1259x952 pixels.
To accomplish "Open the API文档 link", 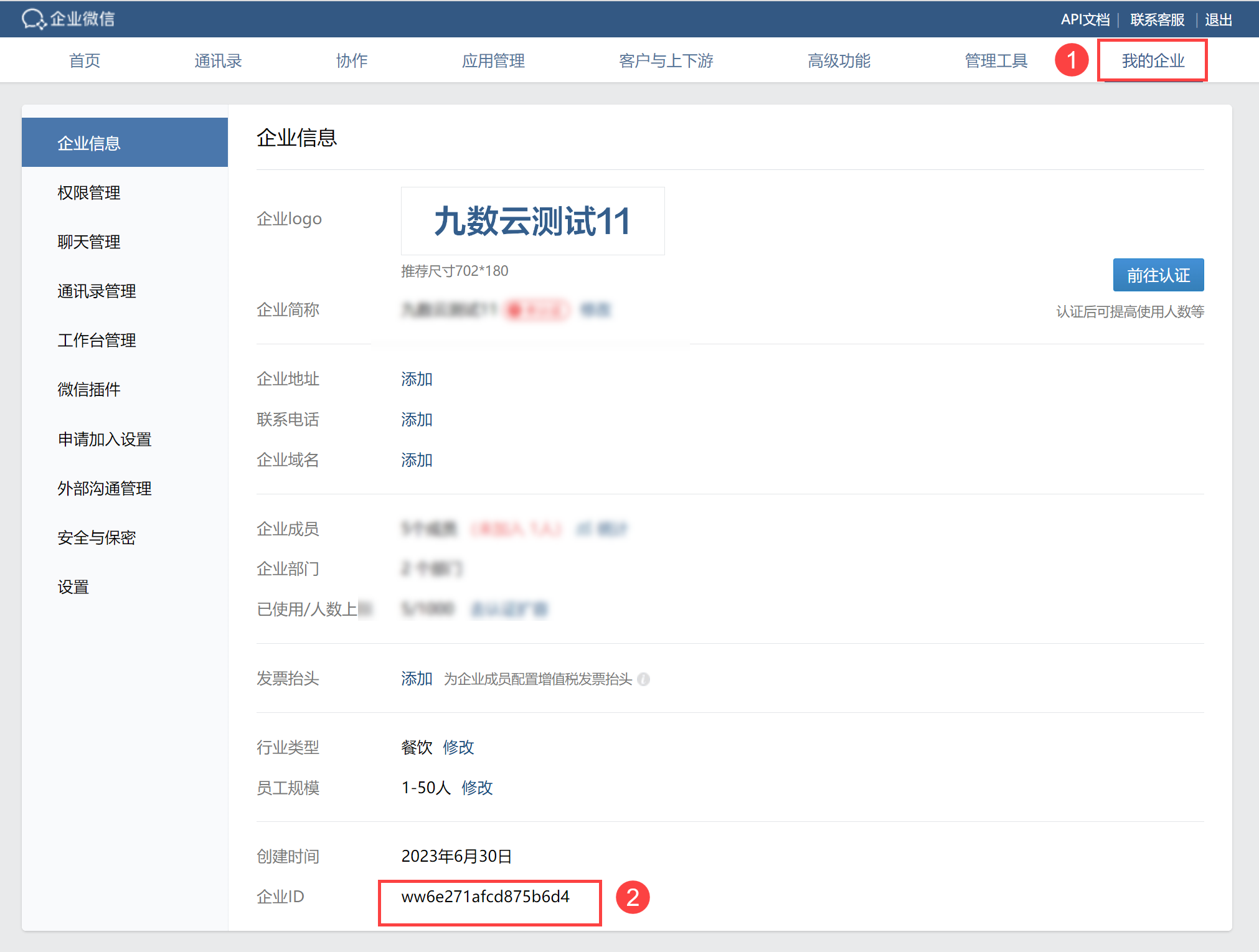I will click(x=1085, y=19).
